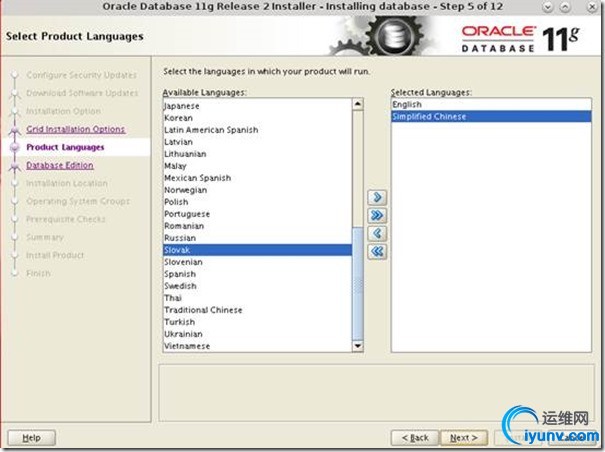The image size is (605, 452).
Task: Select the highlighted Slovak entry
Action: 257,250
